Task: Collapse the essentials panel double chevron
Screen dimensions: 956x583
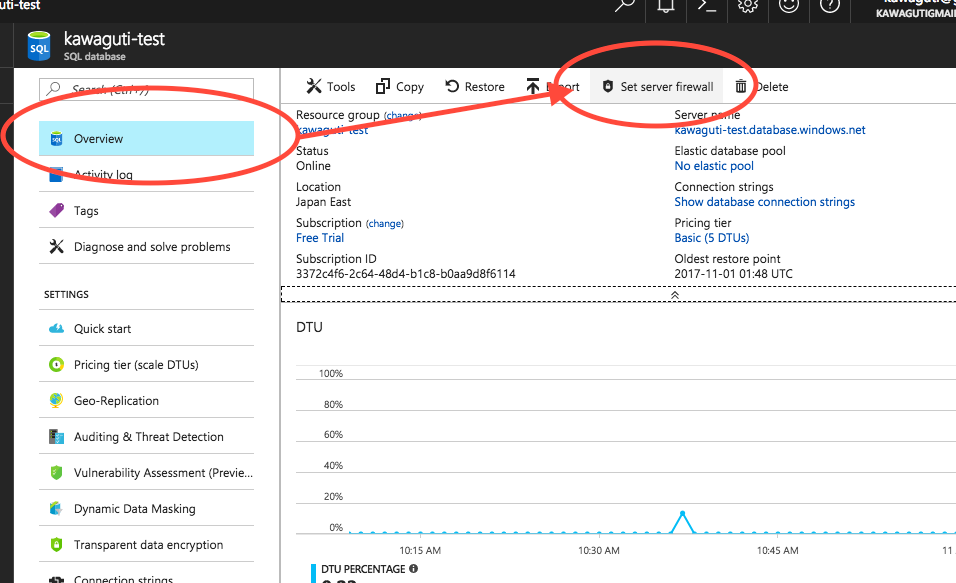Action: pos(675,295)
